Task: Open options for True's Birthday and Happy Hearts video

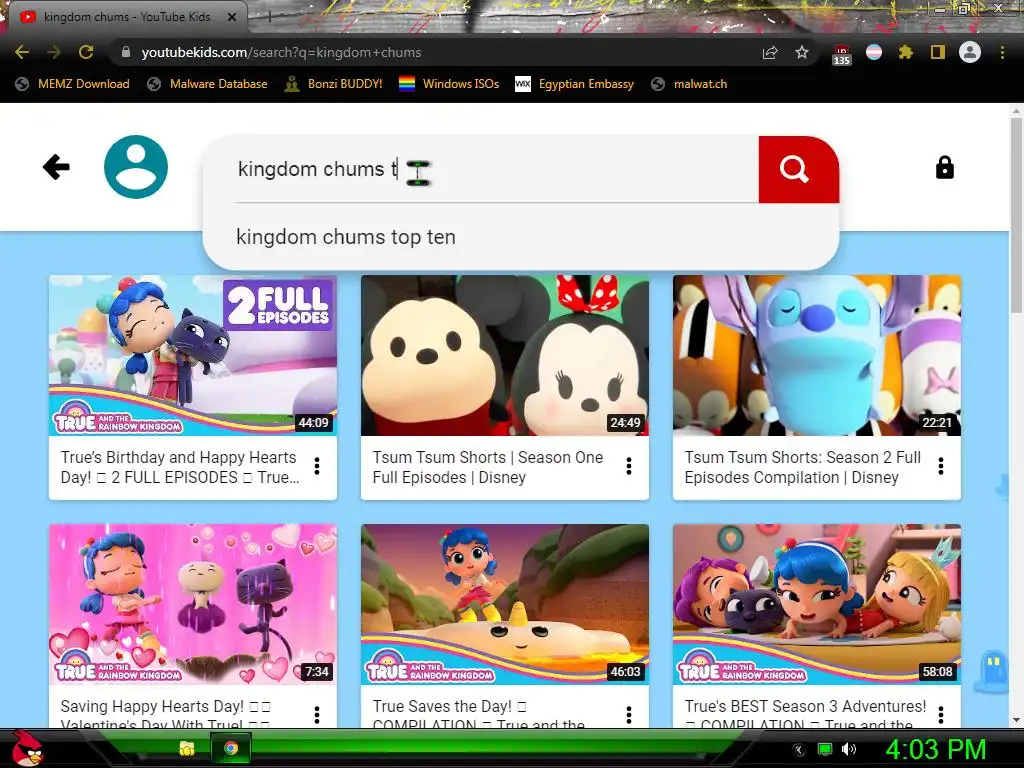Action: coord(317,466)
